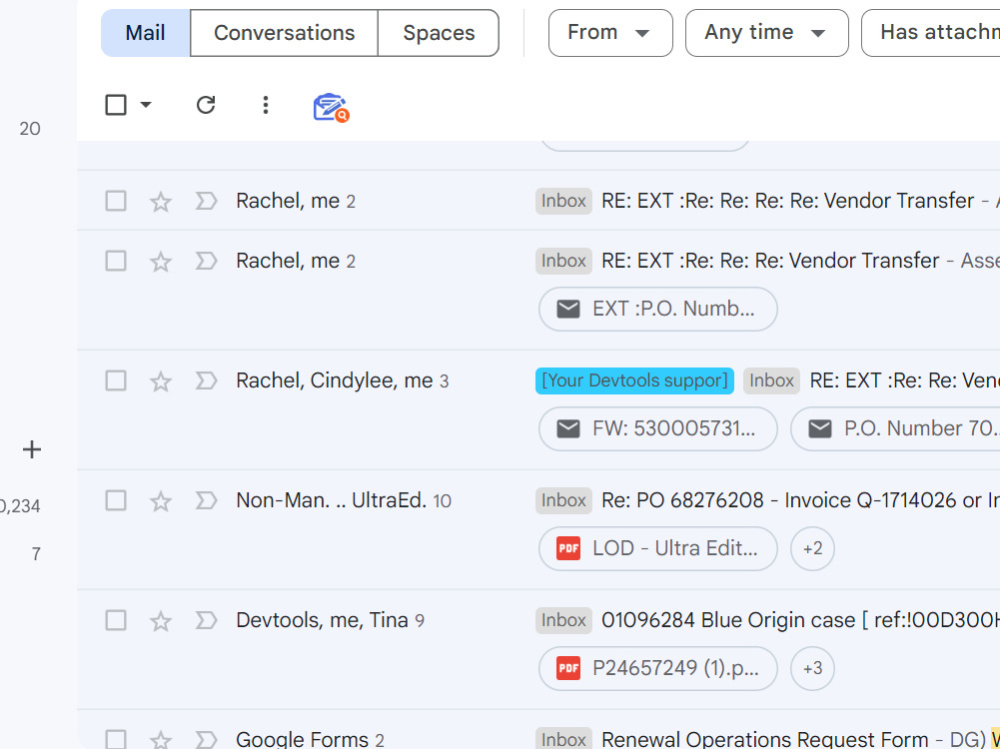Mark Rachel, Cindylee, me email as important

206,381
